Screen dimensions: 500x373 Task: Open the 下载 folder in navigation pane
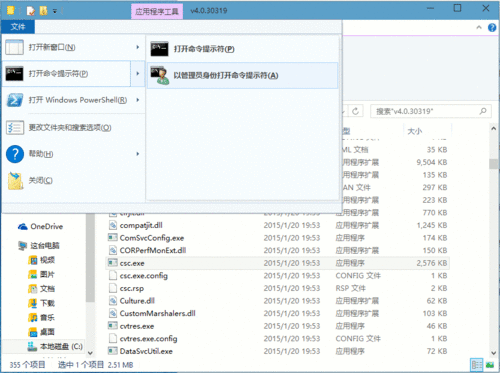coord(47,303)
